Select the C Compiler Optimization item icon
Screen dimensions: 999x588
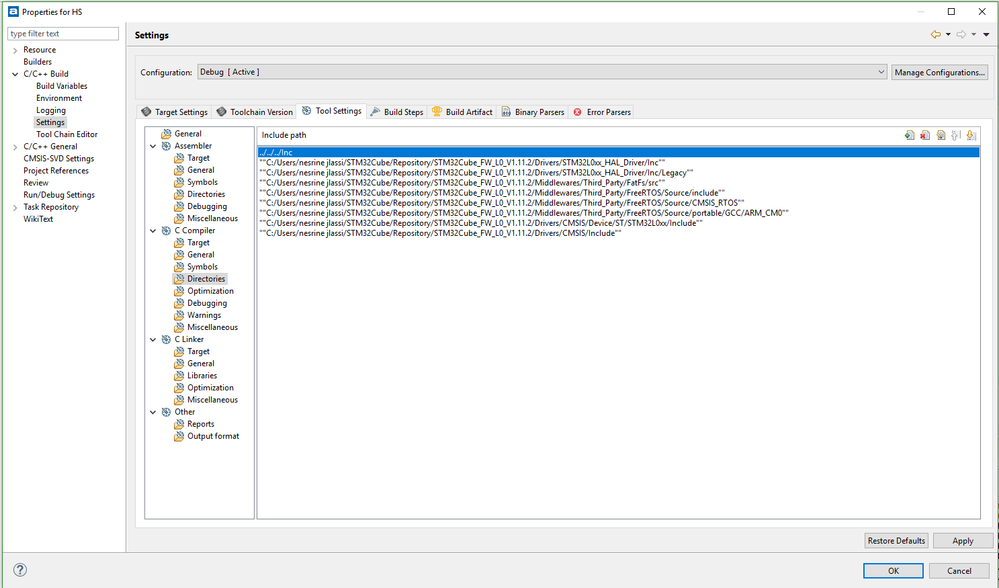179,291
